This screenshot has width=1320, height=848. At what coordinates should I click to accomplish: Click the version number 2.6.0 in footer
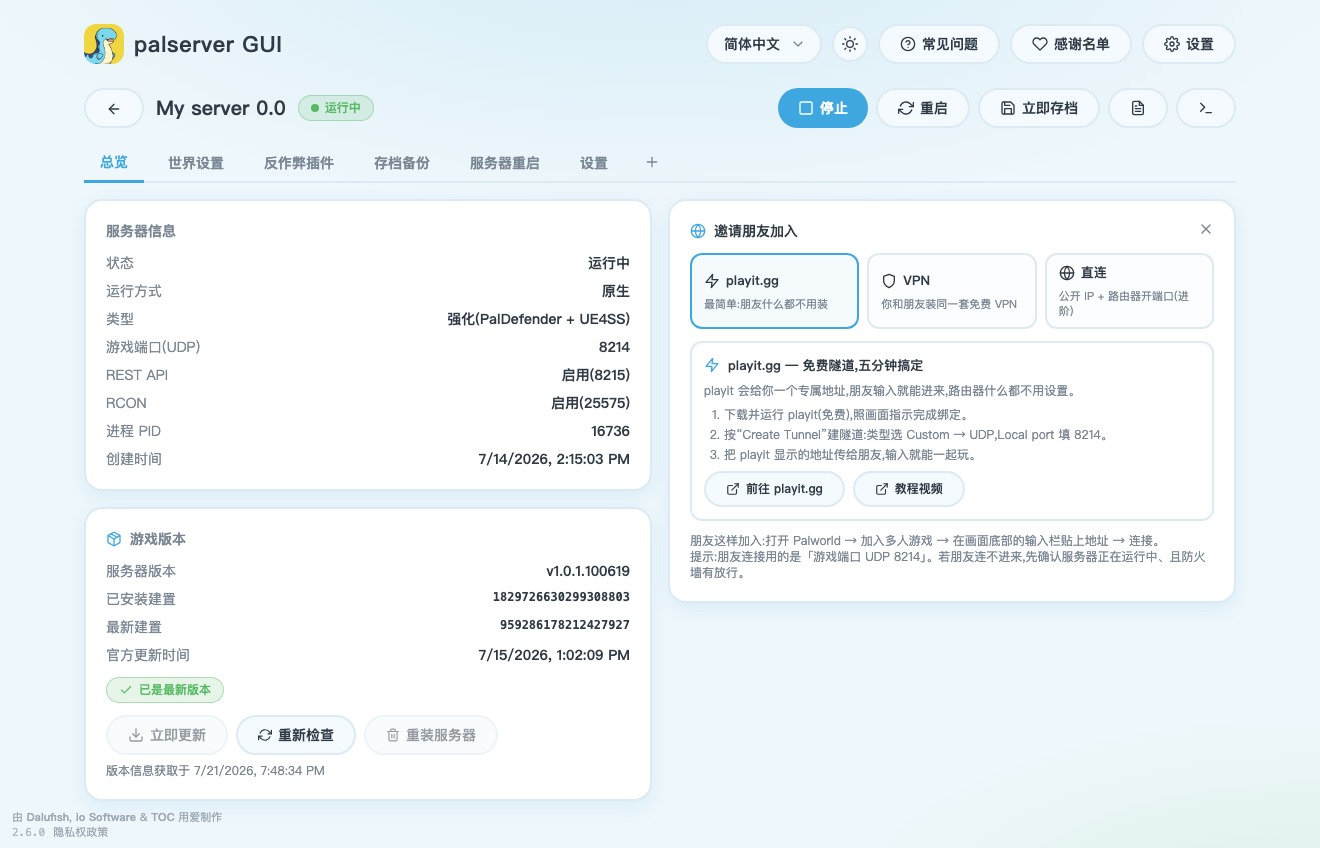click(28, 832)
